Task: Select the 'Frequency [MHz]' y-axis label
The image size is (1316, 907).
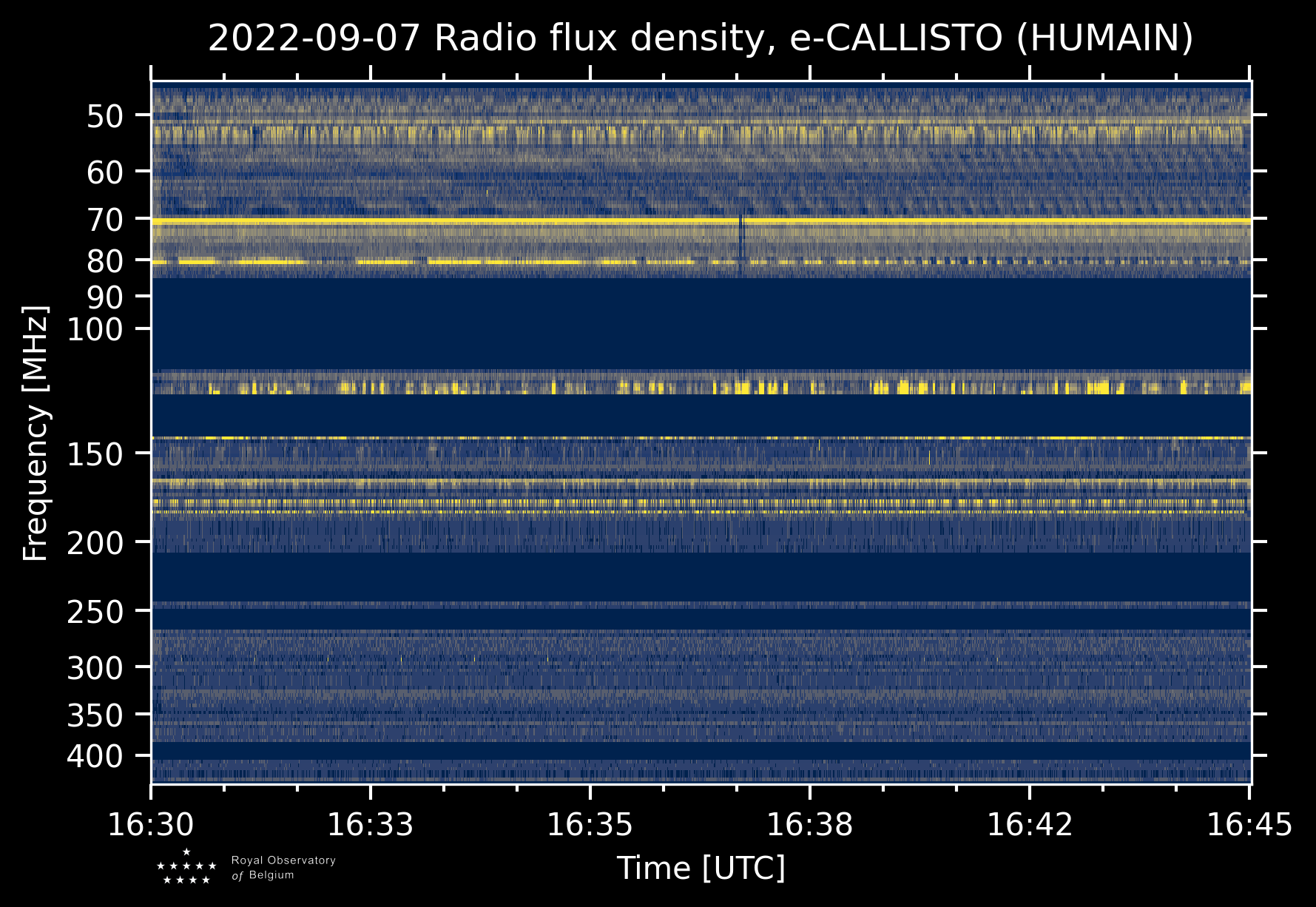Action: (x=36, y=433)
